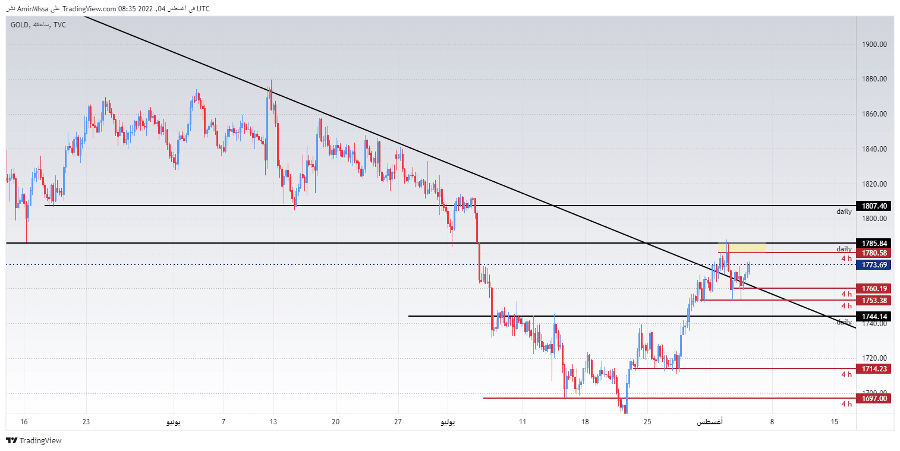
Task: Click the TradingView logo at the bottom left
Action: coord(33,441)
